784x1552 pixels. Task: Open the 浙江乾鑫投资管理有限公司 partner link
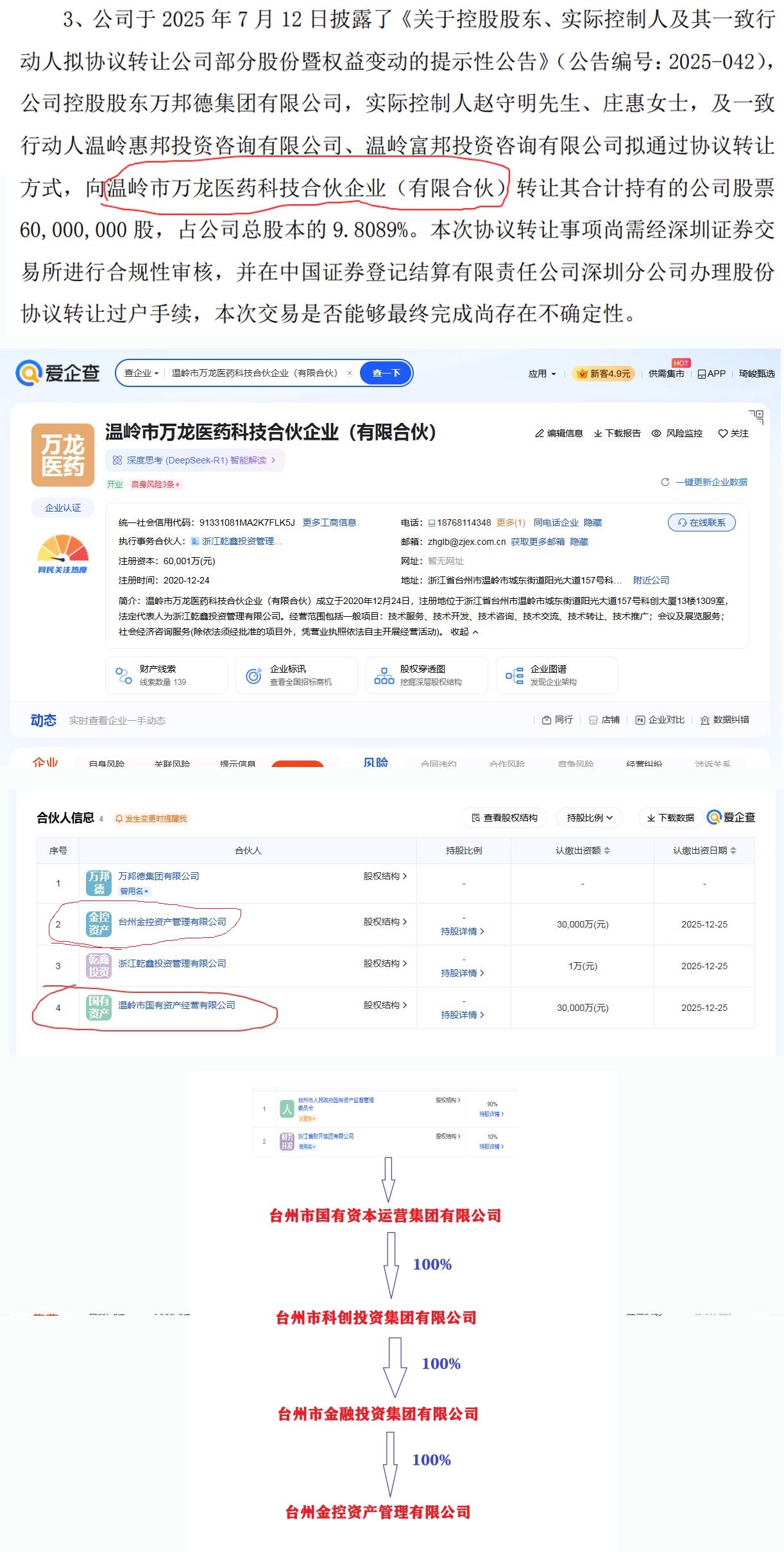[x=173, y=963]
